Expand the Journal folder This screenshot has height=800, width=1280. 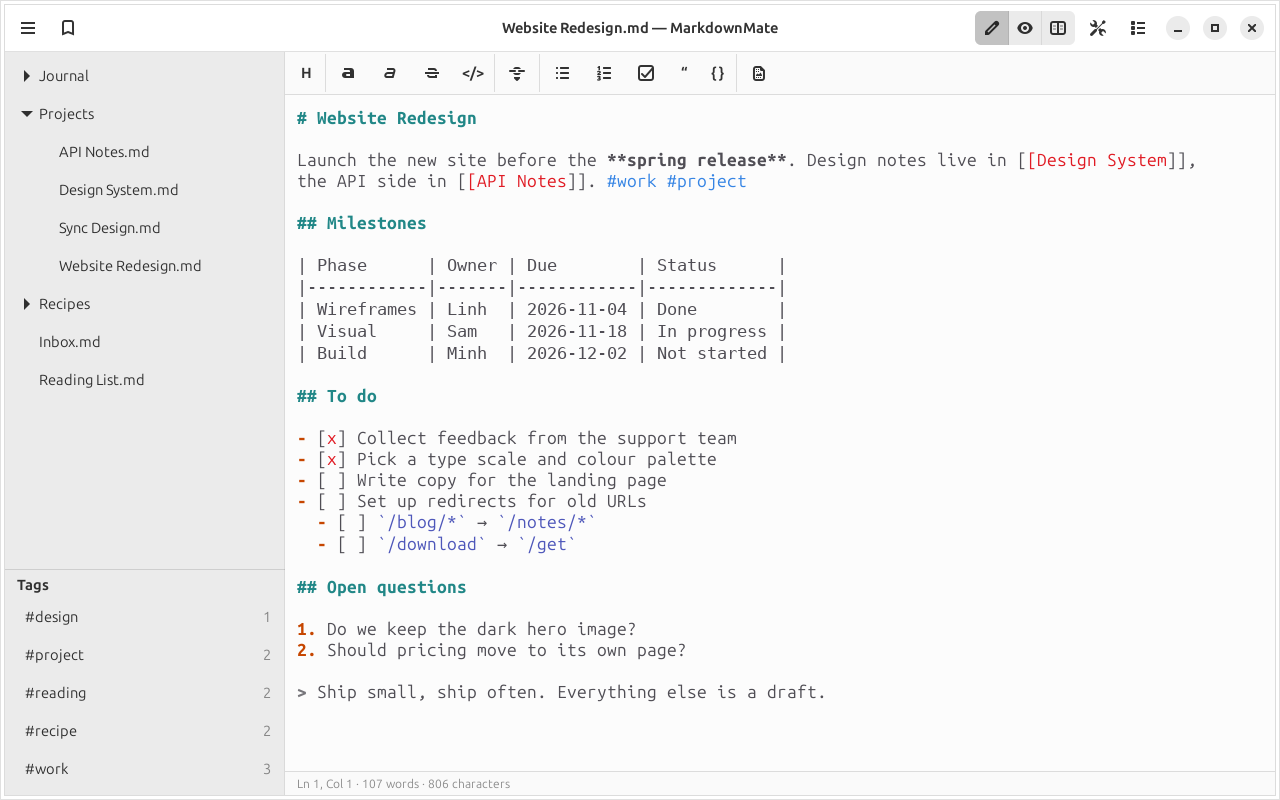click(27, 76)
